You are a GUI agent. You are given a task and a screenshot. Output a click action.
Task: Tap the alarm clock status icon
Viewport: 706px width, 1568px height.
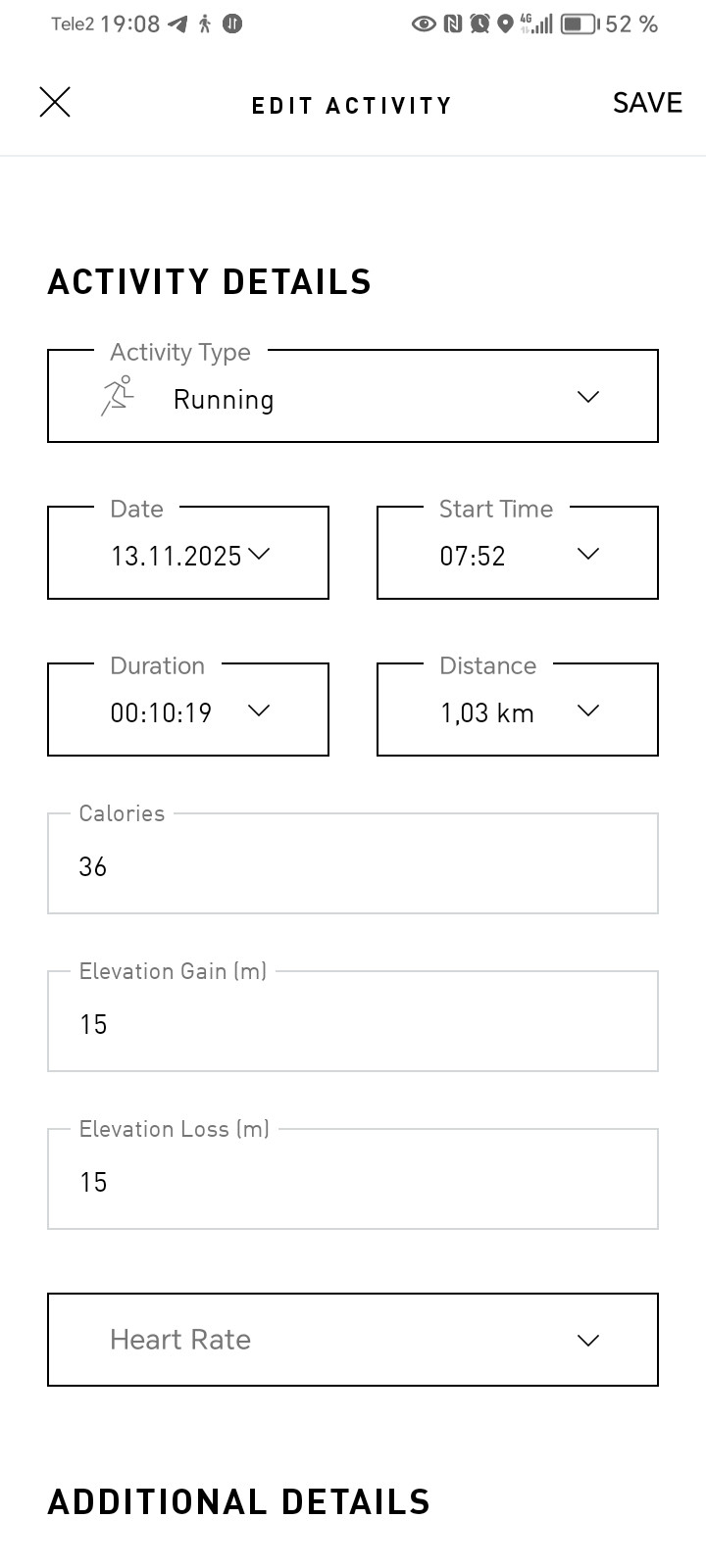479,24
